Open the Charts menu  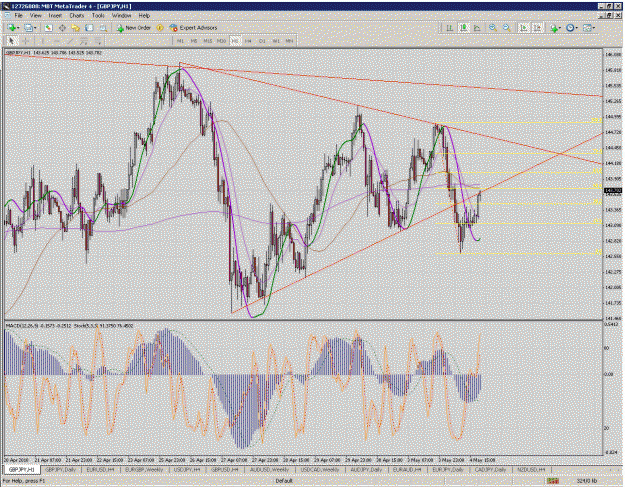[77, 16]
